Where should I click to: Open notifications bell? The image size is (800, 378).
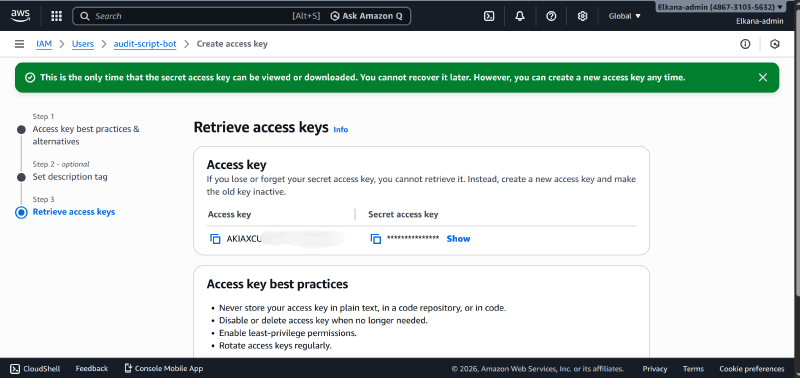pos(520,16)
